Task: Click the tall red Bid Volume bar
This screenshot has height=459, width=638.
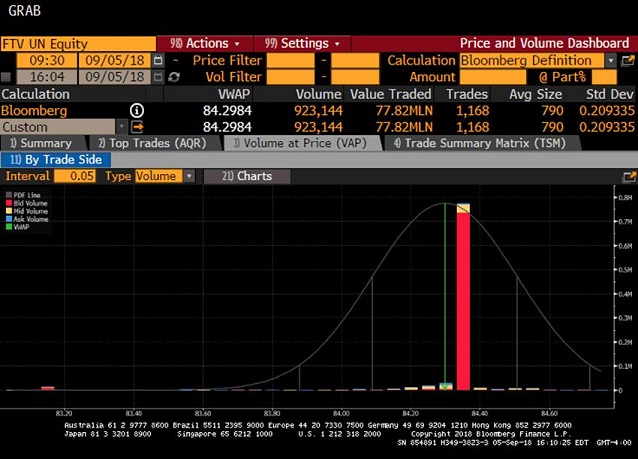Action: click(x=463, y=300)
